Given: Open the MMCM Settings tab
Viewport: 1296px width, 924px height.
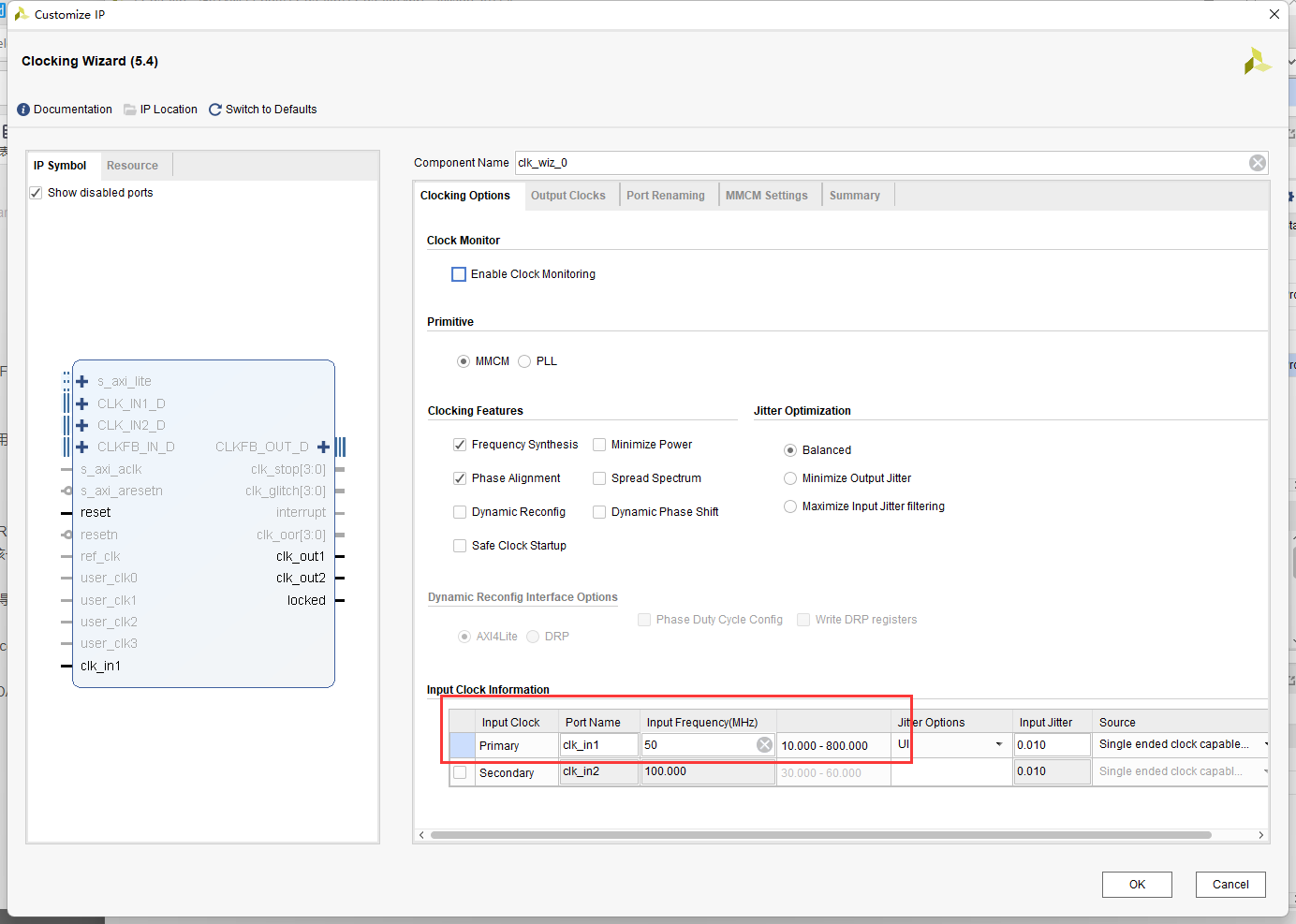Looking at the screenshot, I should (767, 196).
